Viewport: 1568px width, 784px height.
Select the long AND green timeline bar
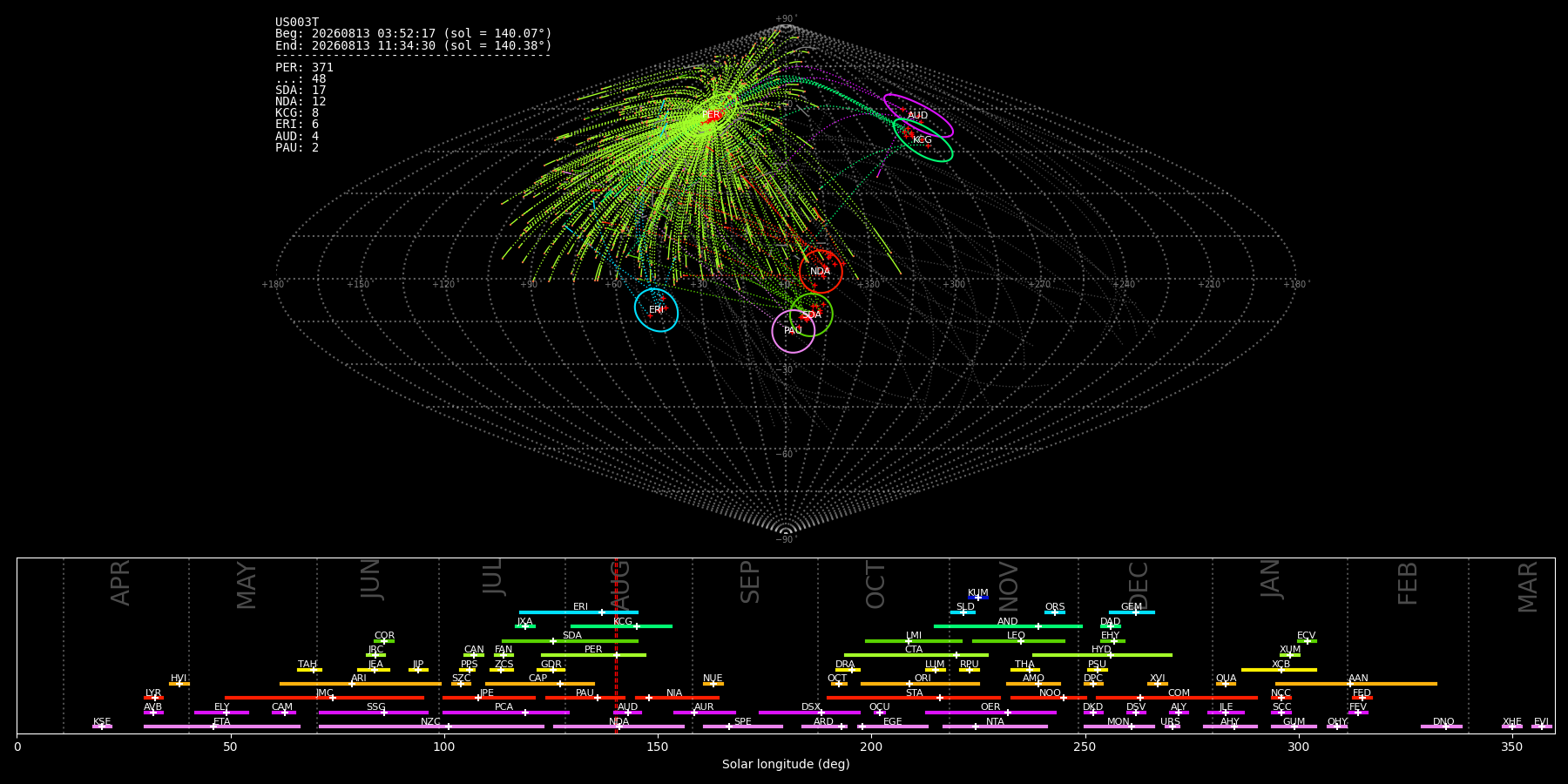tap(1008, 626)
